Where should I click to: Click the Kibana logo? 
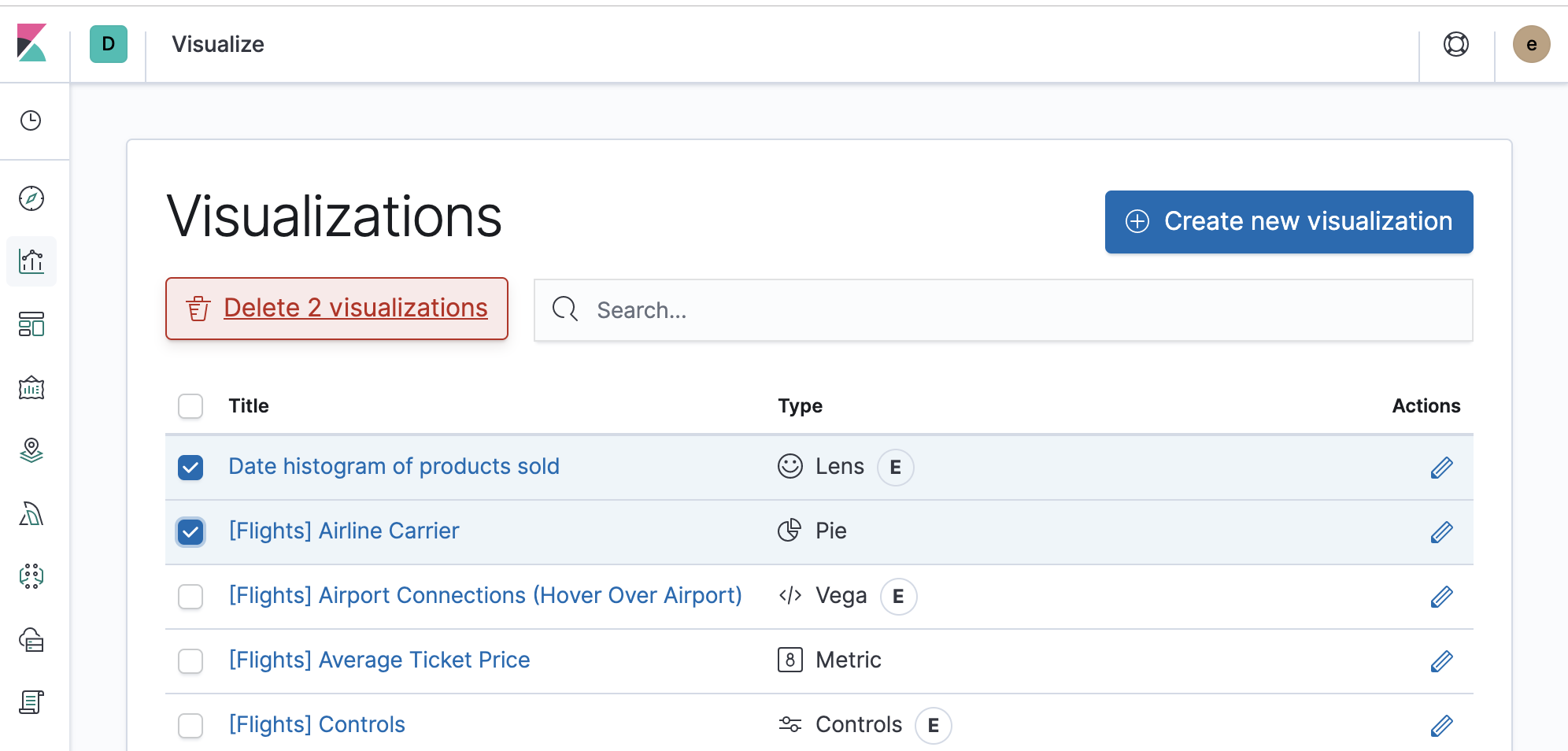click(x=32, y=43)
